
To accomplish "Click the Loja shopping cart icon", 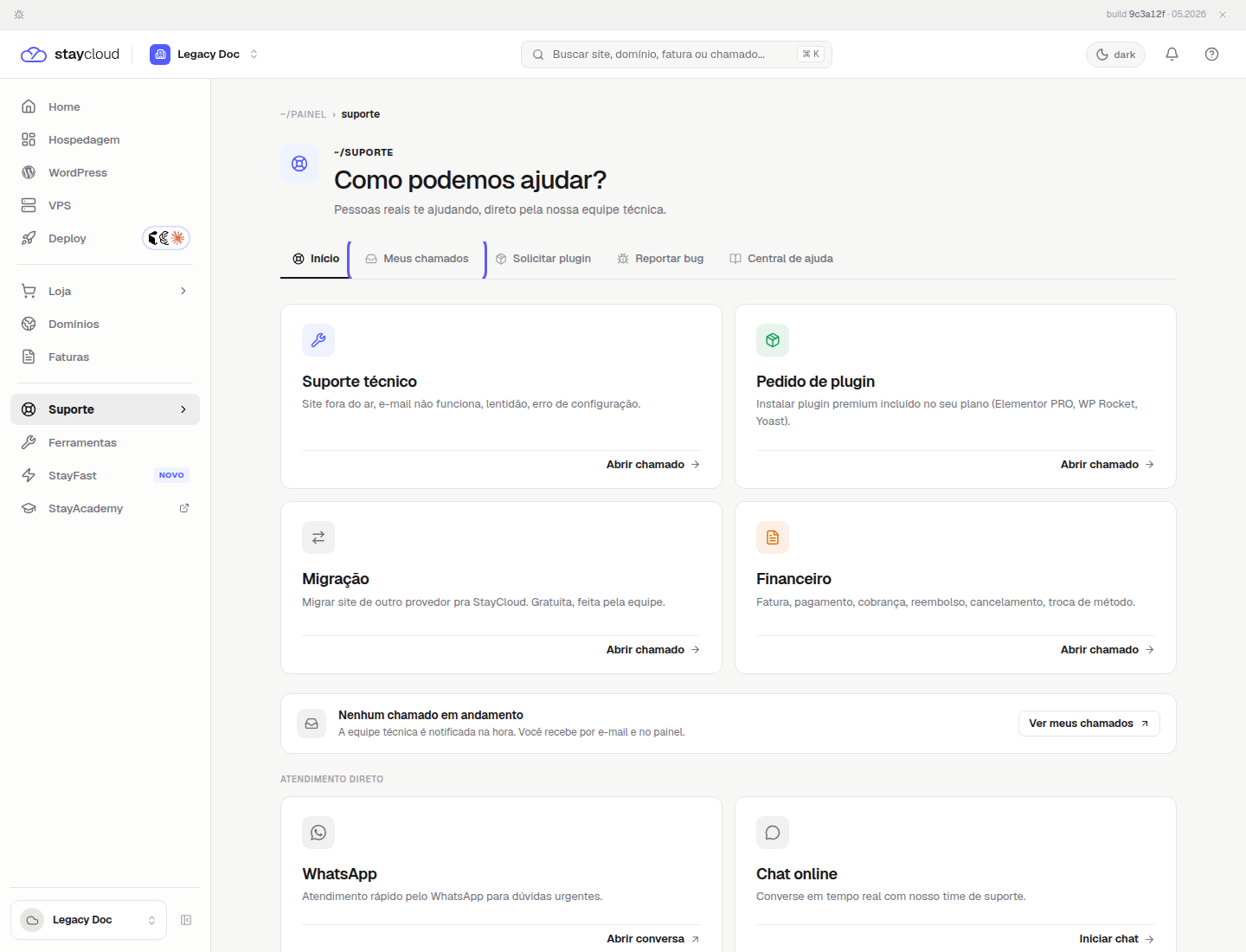I will [29, 291].
